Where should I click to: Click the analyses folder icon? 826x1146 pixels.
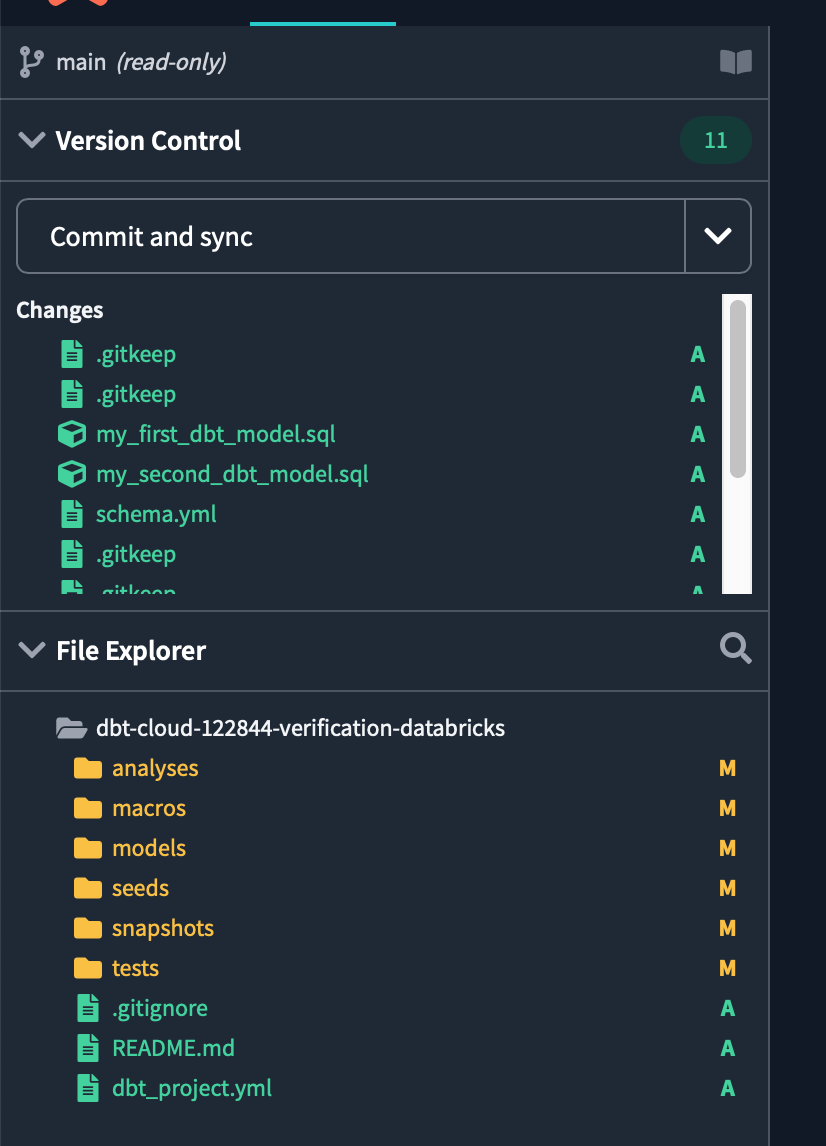(88, 768)
